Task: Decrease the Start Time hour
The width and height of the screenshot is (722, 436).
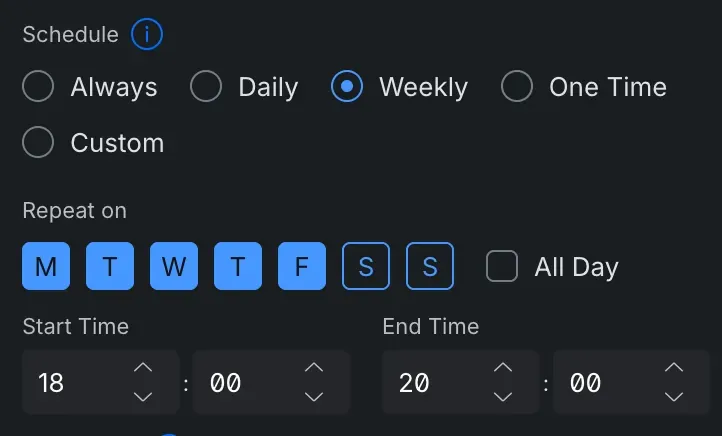Action: pyautogui.click(x=143, y=396)
